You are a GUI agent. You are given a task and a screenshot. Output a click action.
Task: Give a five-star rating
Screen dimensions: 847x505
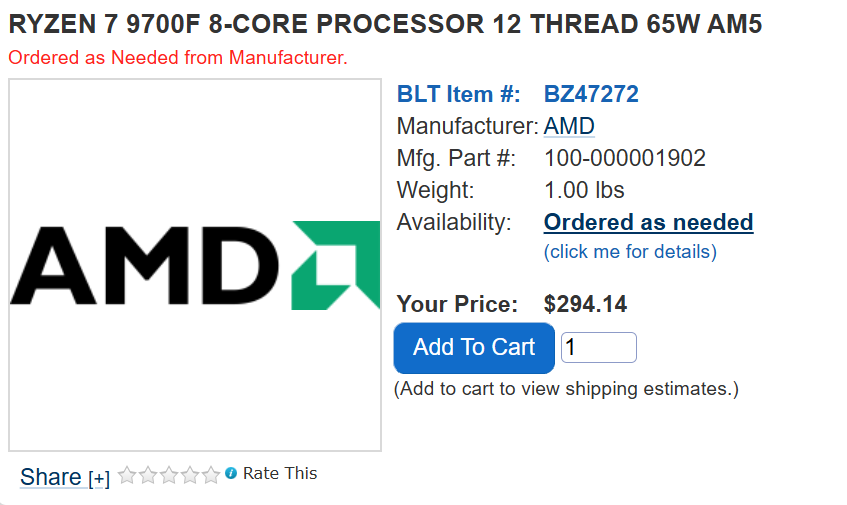pos(211,475)
